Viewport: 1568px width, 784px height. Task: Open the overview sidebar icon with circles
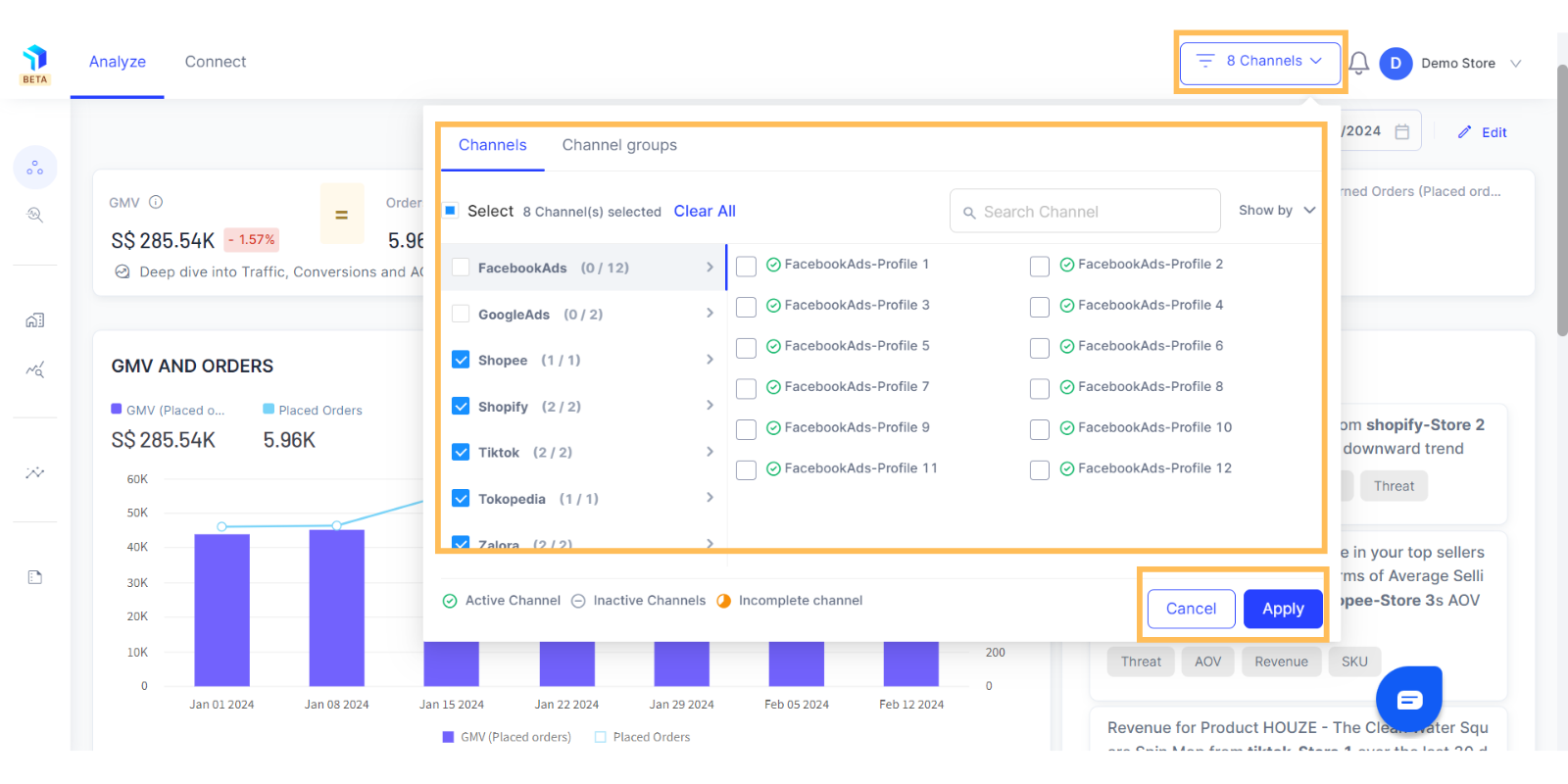pyautogui.click(x=35, y=169)
